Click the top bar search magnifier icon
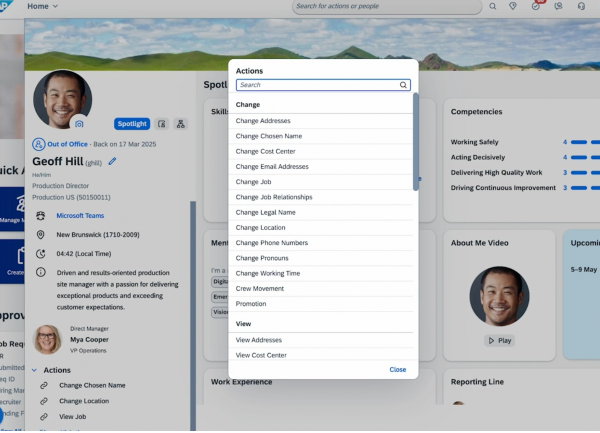600x433 pixels. pyautogui.click(x=492, y=6)
